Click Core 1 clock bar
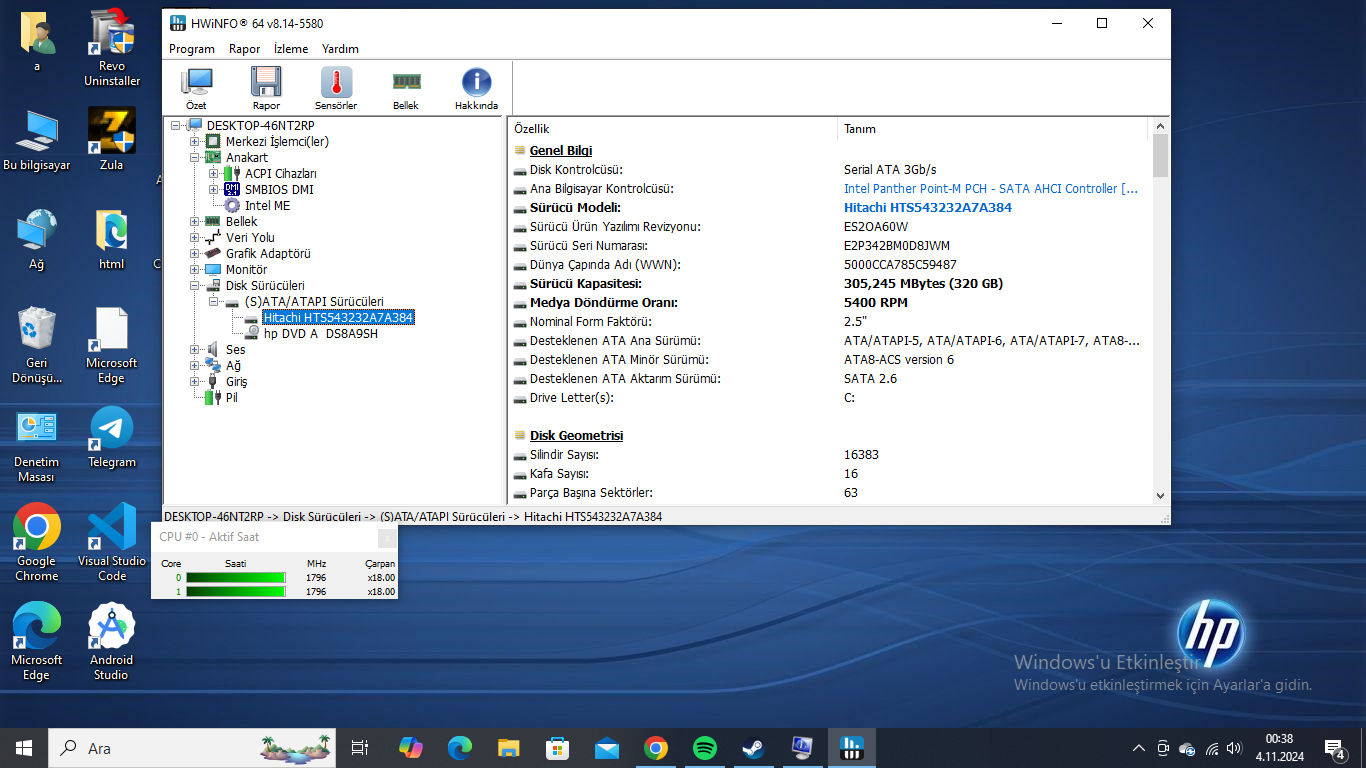The width and height of the screenshot is (1366, 768). [236, 592]
